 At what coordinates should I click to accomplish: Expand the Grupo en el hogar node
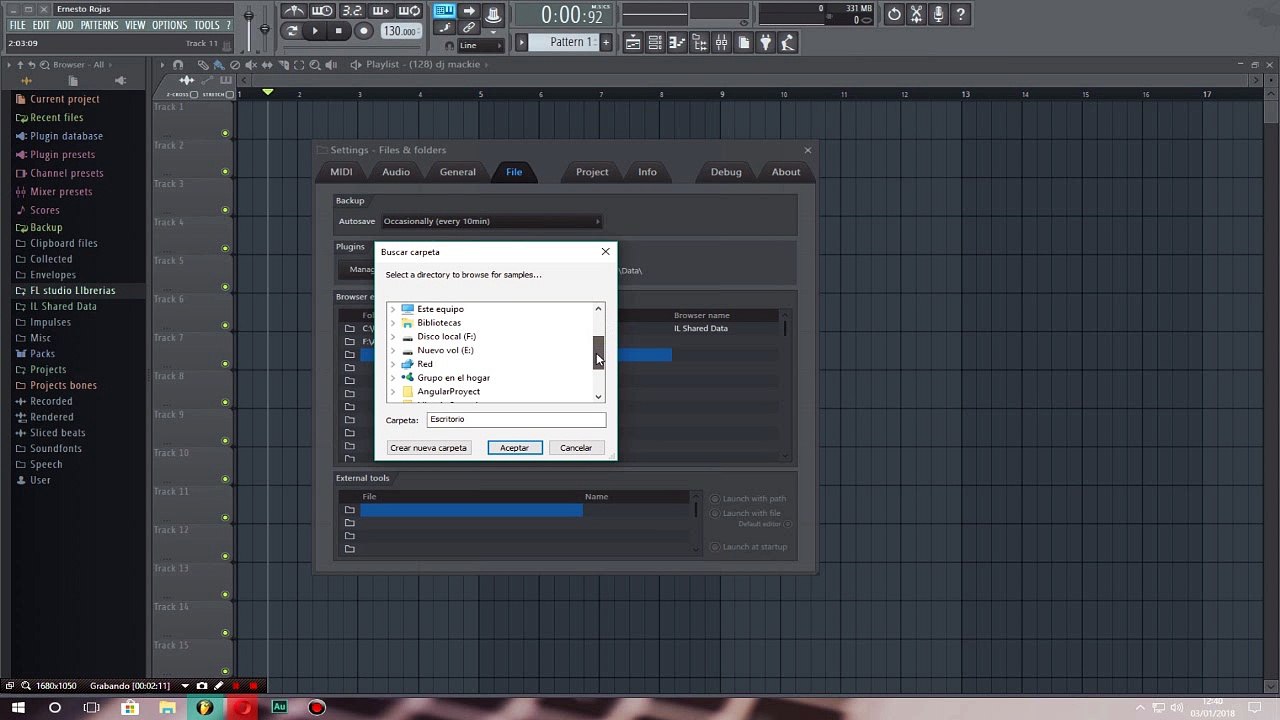[393, 378]
